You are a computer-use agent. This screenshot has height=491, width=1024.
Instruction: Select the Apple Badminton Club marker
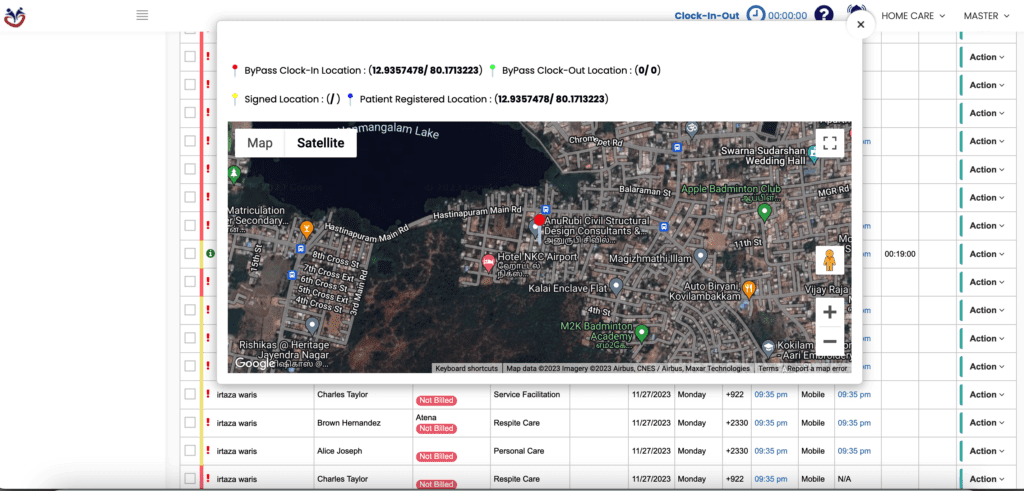tap(764, 211)
